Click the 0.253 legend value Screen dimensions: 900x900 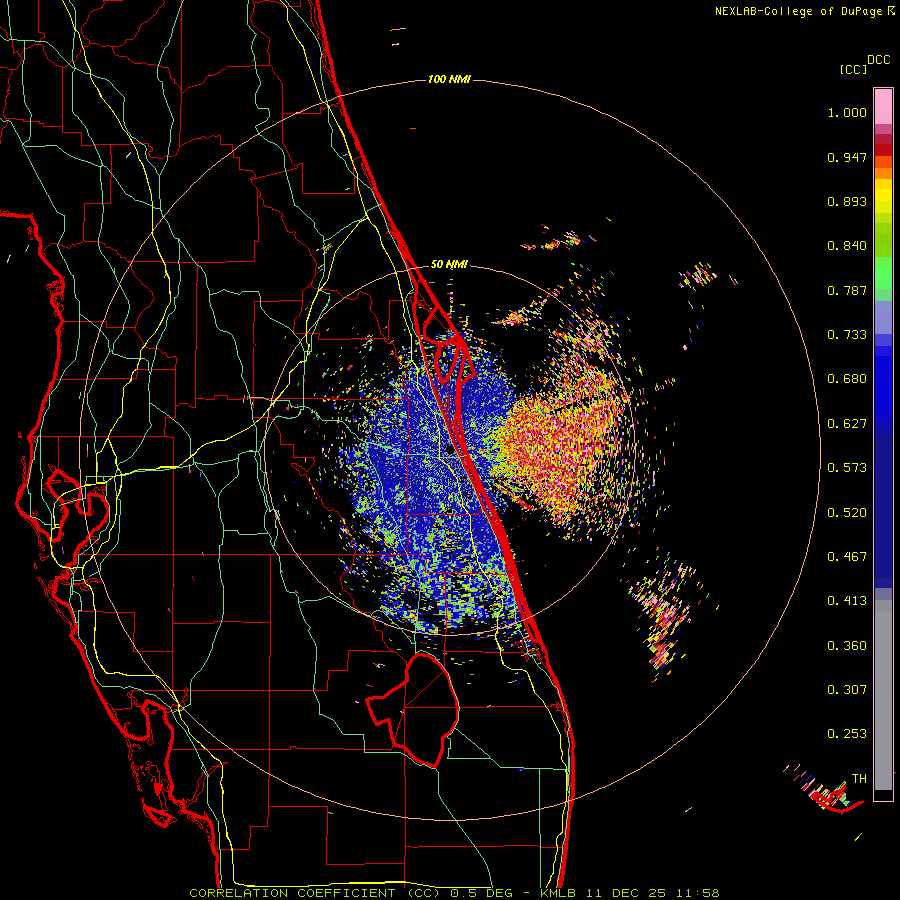847,734
